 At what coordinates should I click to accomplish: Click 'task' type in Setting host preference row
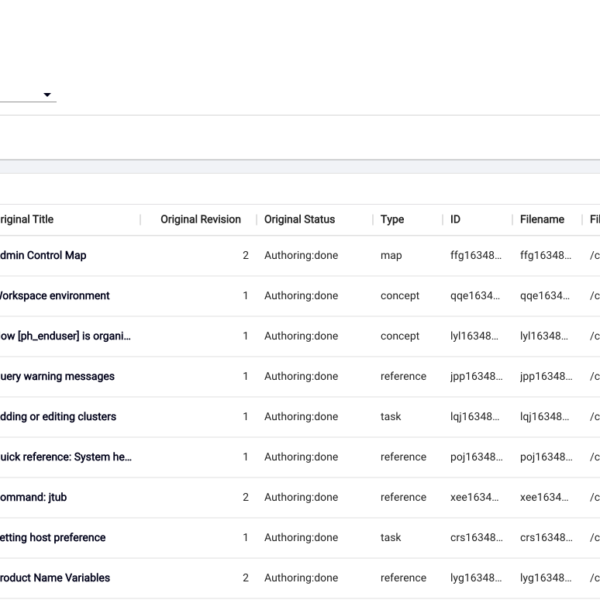(x=391, y=537)
